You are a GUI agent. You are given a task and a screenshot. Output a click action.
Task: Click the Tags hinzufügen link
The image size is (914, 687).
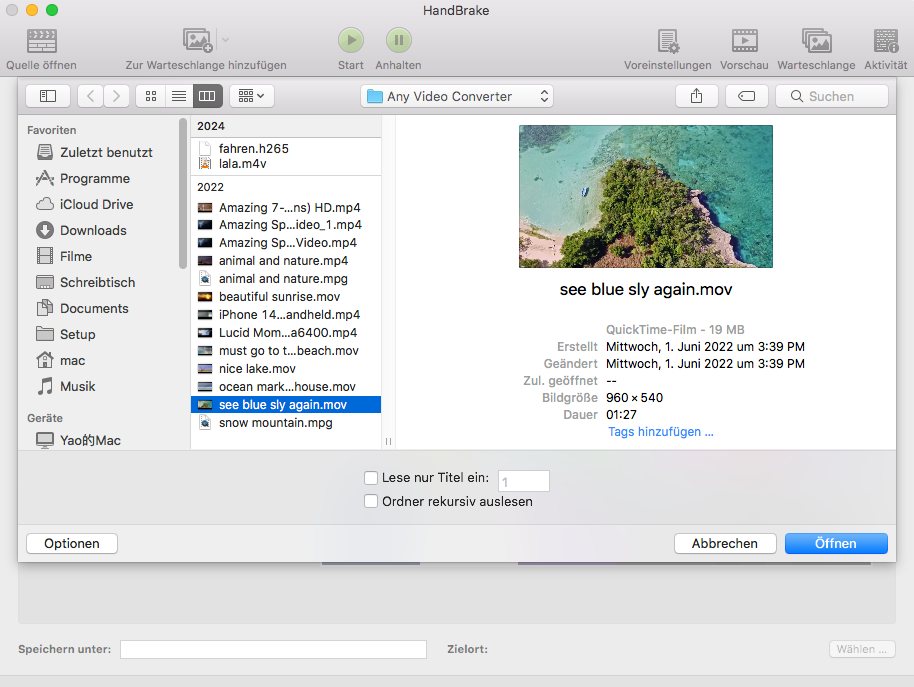(x=660, y=432)
